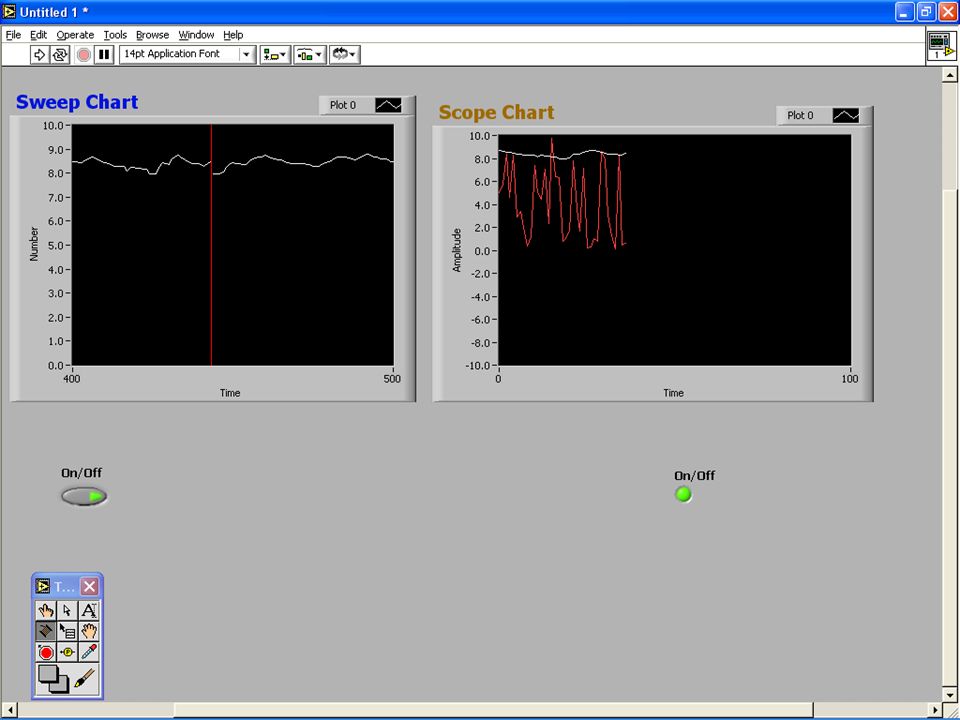Start Run Continuously from the toolbar
The width and height of the screenshot is (960, 720).
tap(59, 54)
